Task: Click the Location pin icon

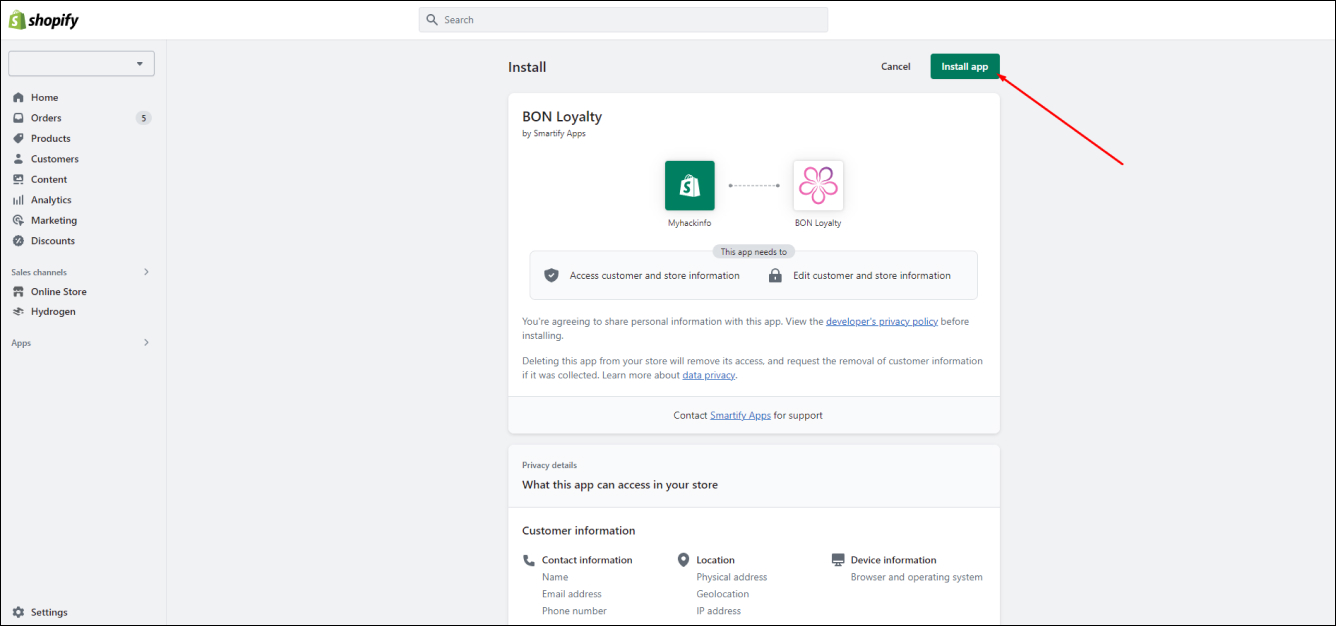Action: click(x=684, y=560)
